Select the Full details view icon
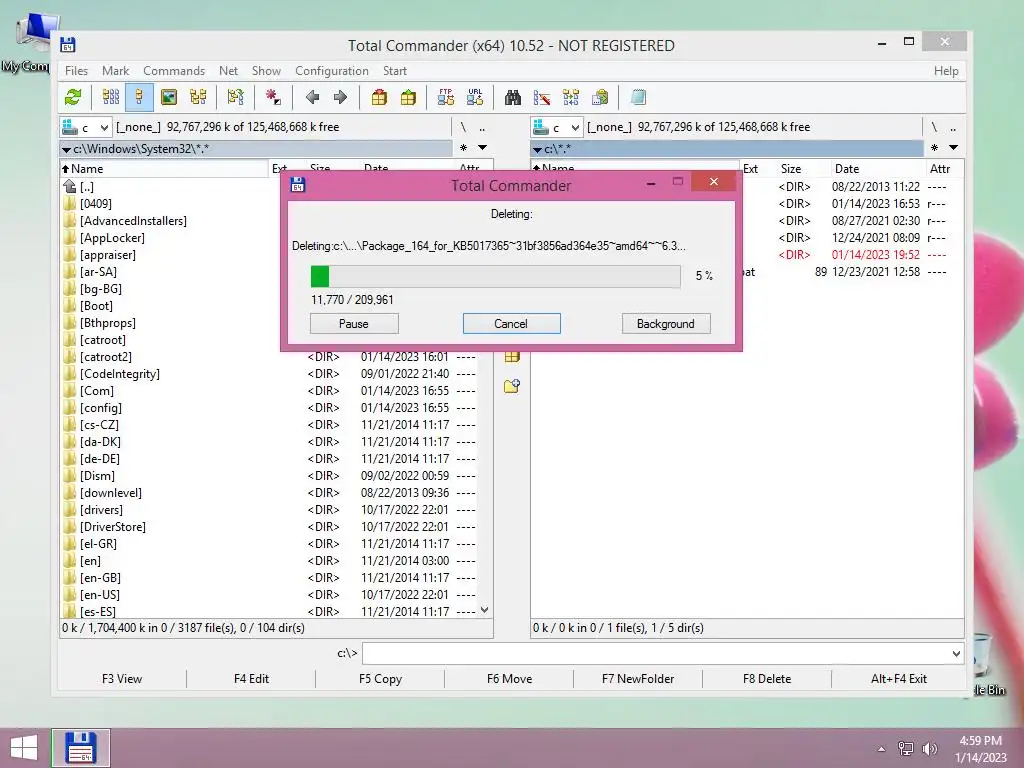Screen dimensions: 1024x768 pos(139,98)
